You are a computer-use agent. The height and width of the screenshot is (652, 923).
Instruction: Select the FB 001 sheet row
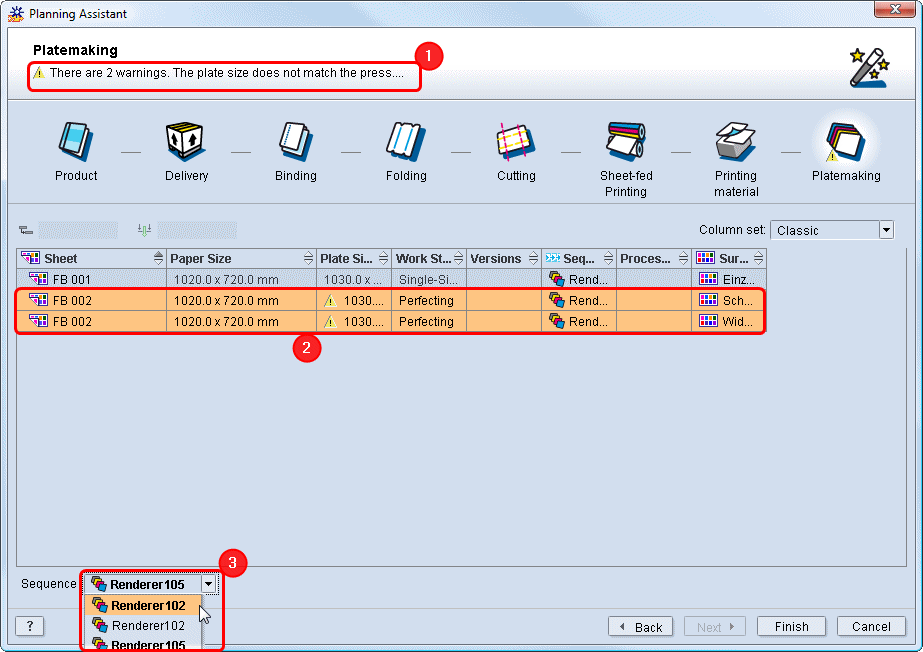[x=90, y=280]
